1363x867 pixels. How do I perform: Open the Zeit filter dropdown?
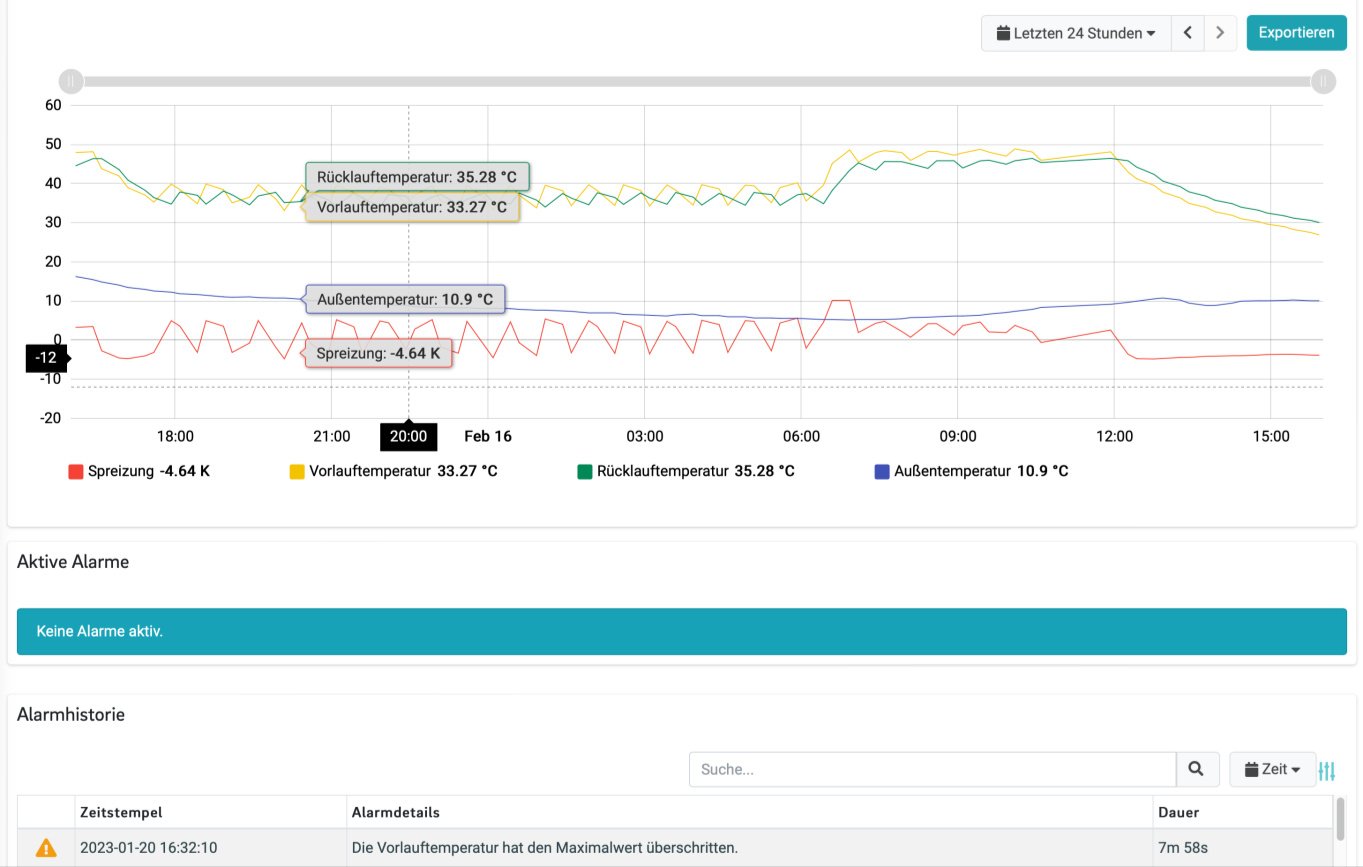pos(1272,770)
